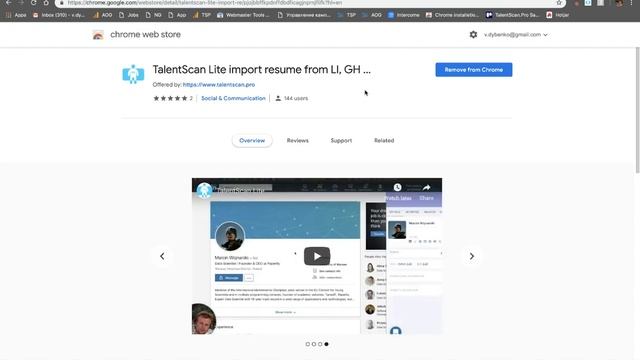Expand the v.dybenko@gmail.com account dropdown
This screenshot has height=360, width=640.
[x=516, y=35]
